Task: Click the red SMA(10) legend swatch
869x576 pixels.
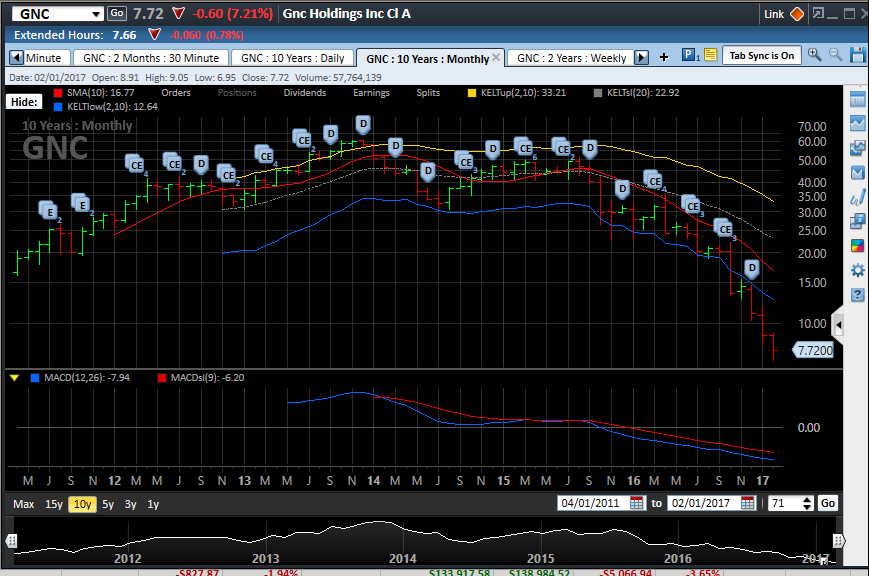Action: point(58,93)
